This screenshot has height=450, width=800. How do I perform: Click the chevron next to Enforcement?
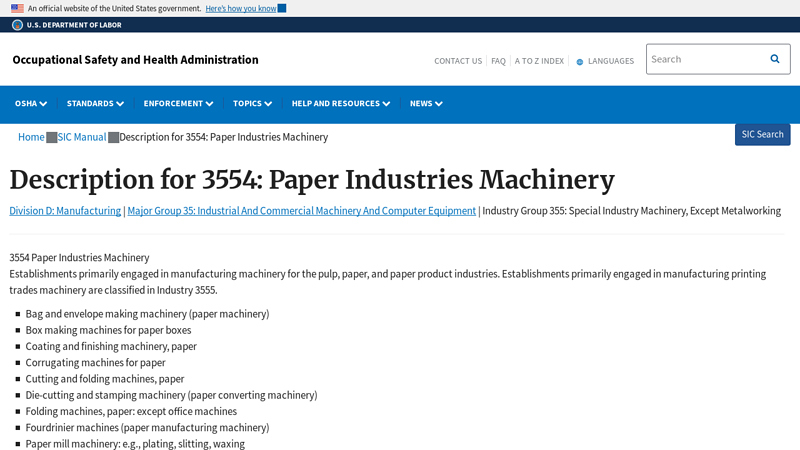(x=209, y=104)
